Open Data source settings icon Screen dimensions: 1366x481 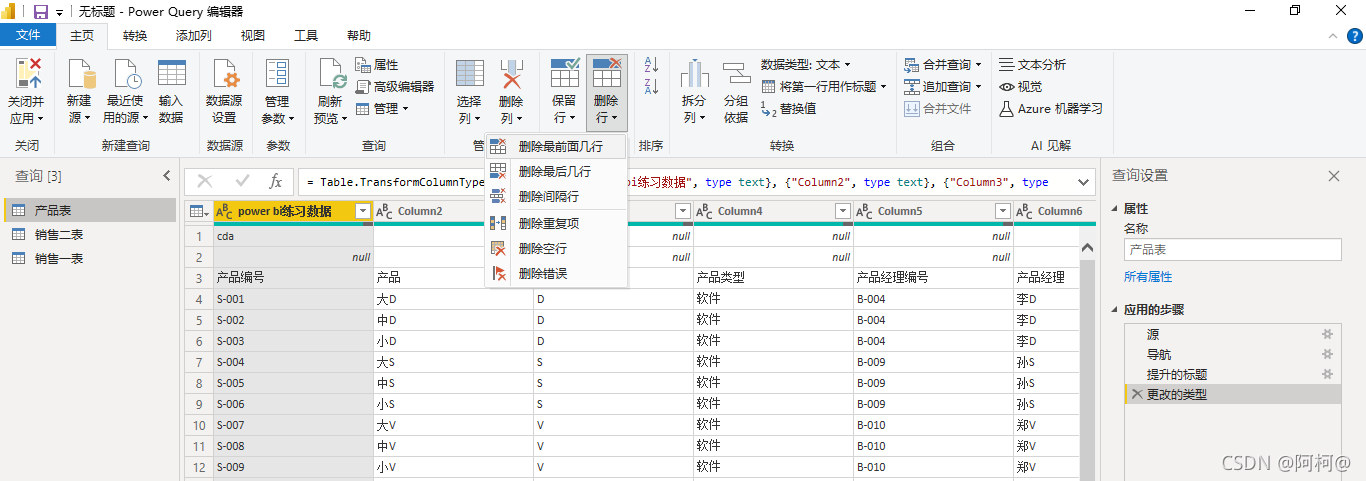point(224,75)
